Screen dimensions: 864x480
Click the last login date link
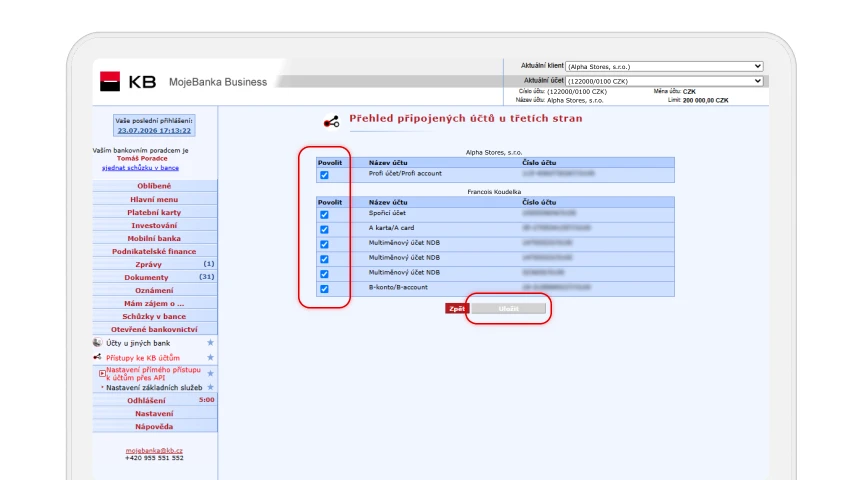154,131
